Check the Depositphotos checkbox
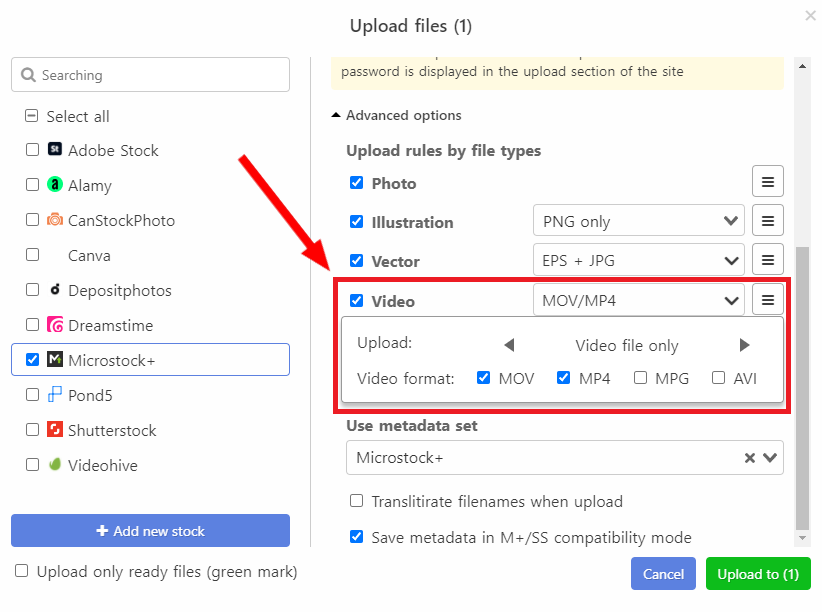This screenshot has height=612, width=822. tap(33, 289)
